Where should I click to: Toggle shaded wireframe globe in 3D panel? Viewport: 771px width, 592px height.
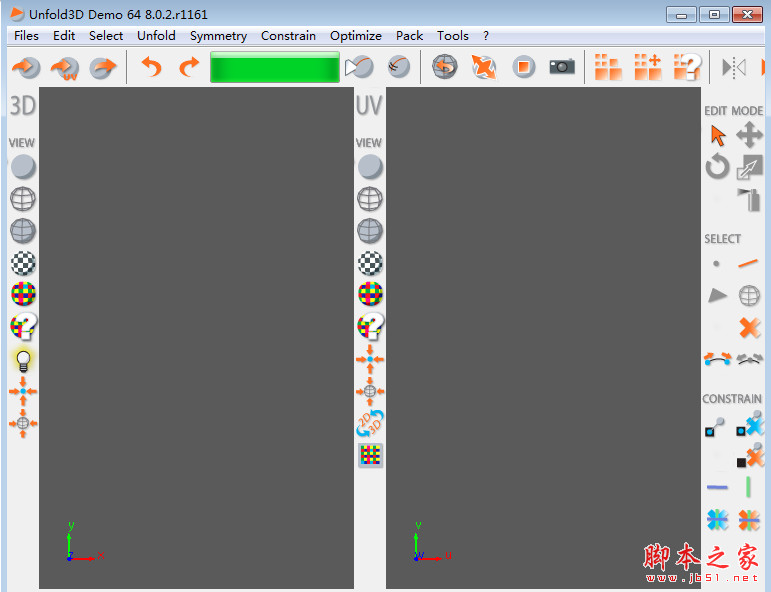23,231
